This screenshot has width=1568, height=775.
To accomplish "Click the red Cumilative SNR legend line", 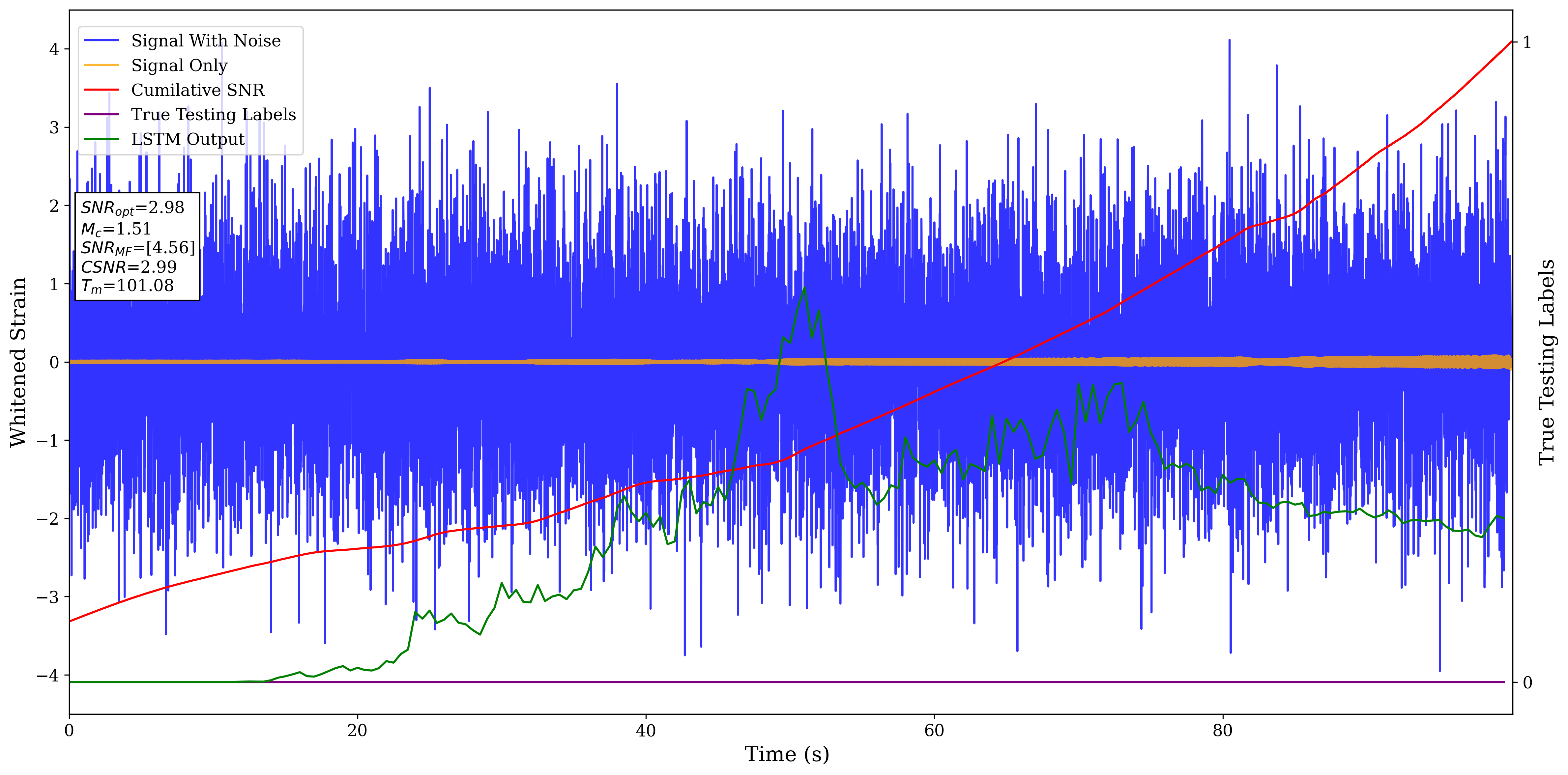I will click(x=101, y=90).
